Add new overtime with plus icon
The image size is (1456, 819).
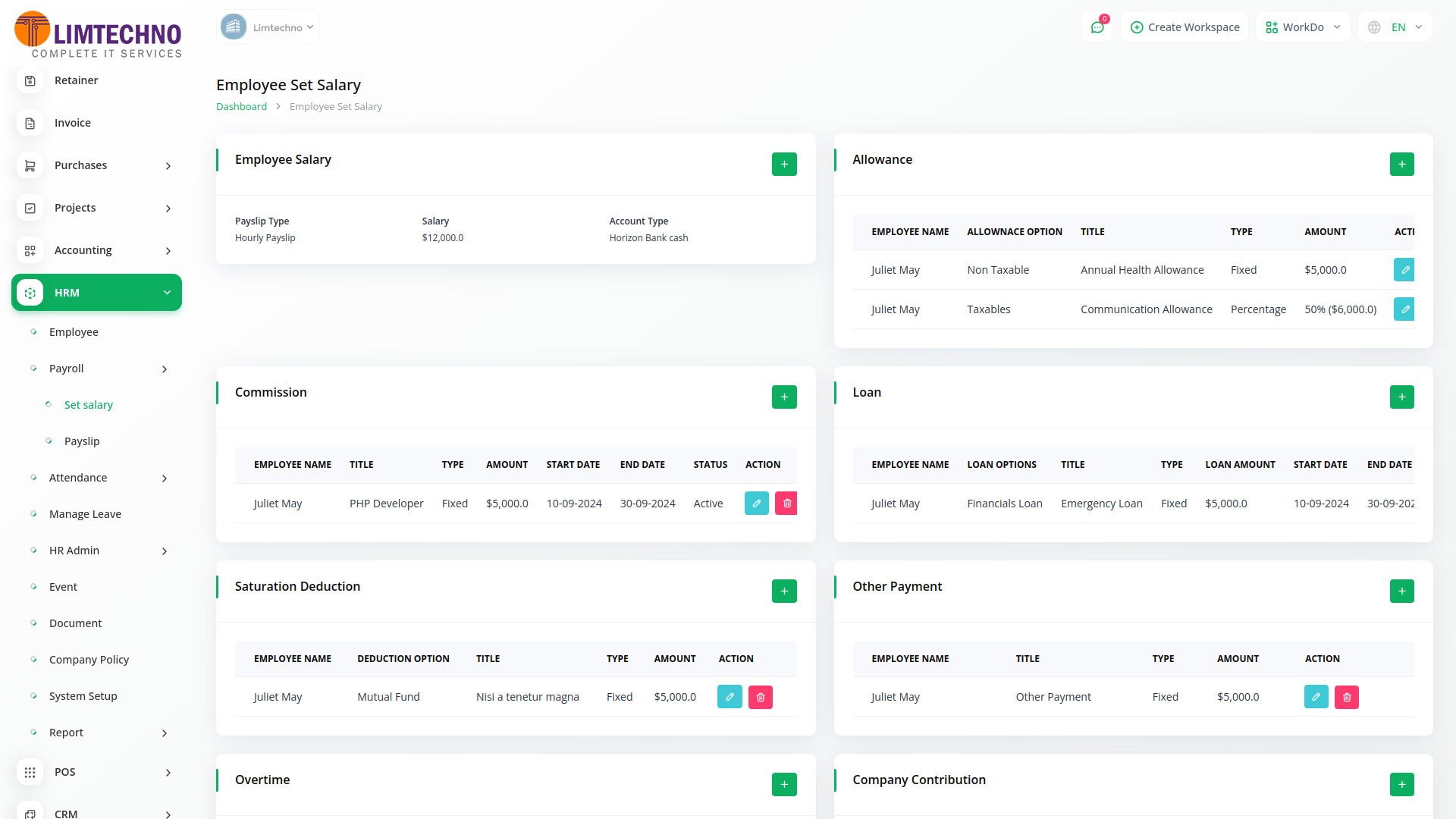point(784,785)
